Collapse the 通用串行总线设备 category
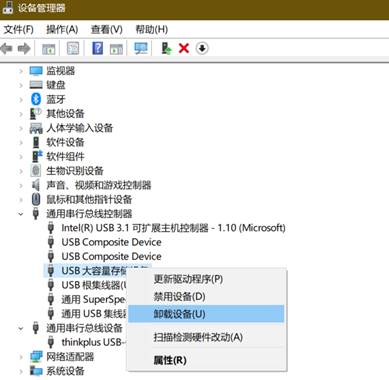The height and width of the screenshot is (380, 389). (x=21, y=328)
